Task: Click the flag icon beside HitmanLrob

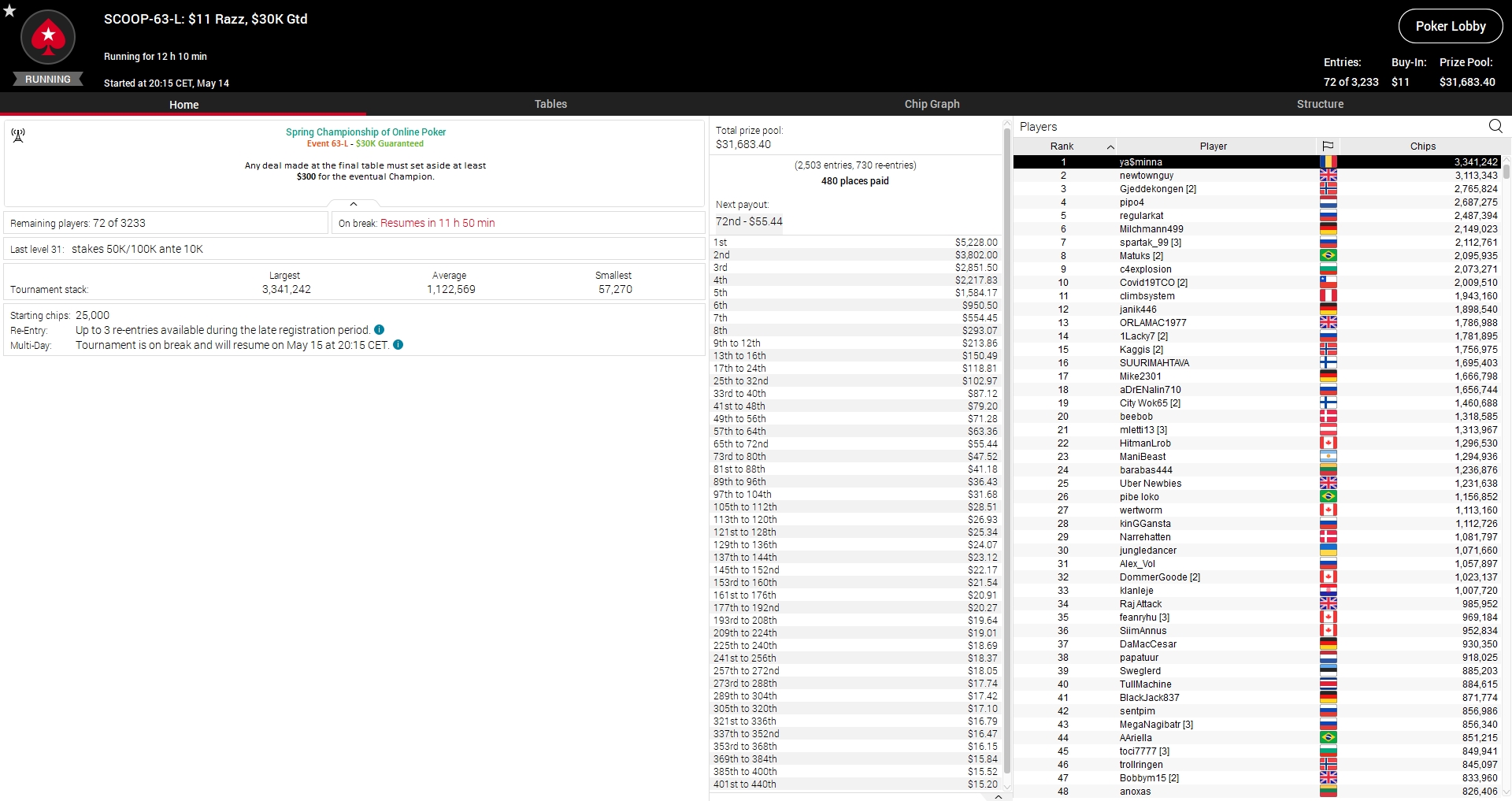Action: pyautogui.click(x=1328, y=443)
